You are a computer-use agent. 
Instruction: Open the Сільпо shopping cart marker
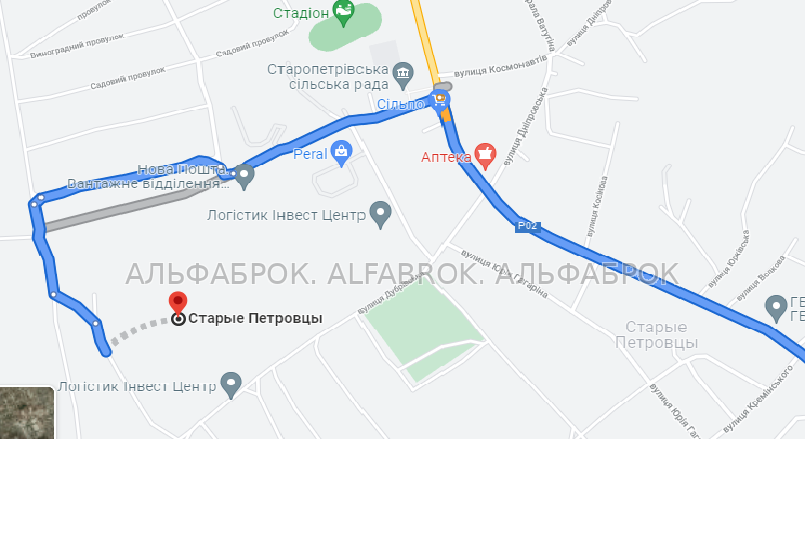tap(440, 100)
